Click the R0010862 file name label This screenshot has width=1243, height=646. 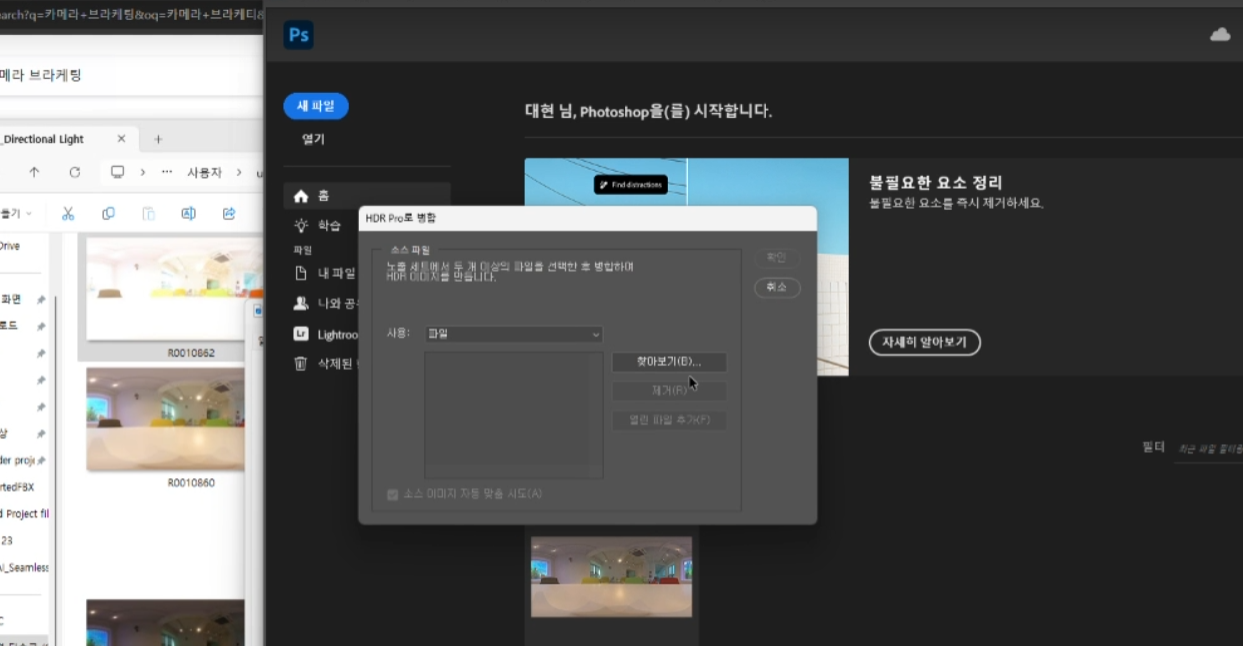point(191,353)
